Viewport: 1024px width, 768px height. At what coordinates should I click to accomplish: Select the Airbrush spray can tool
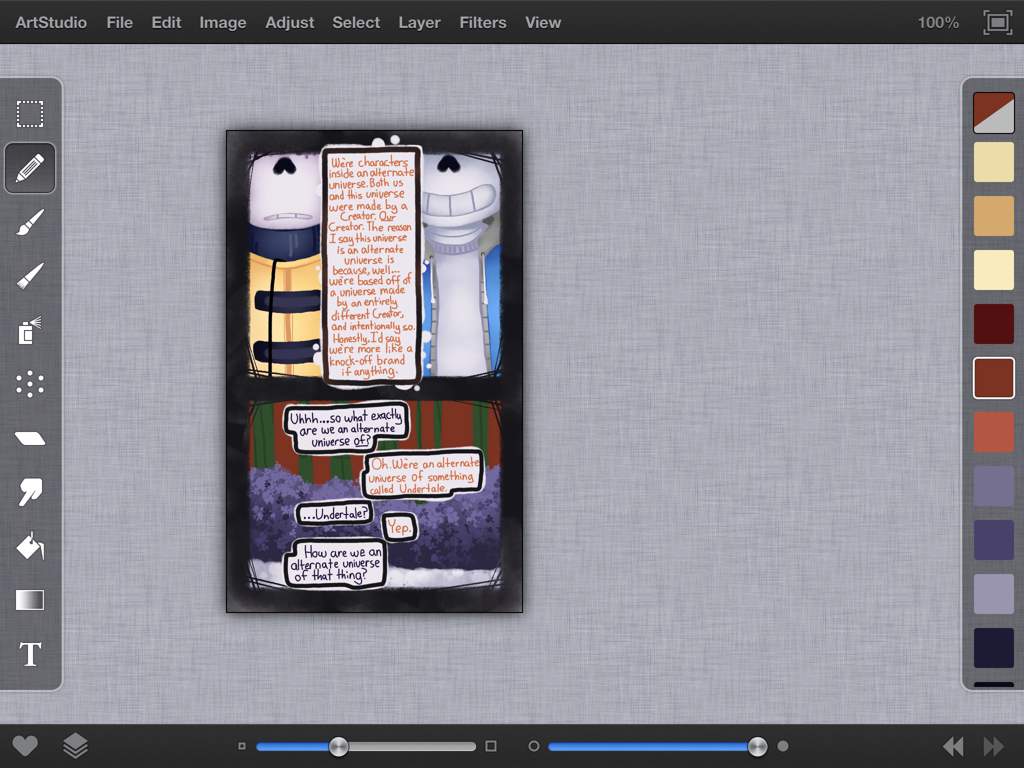(x=30, y=330)
